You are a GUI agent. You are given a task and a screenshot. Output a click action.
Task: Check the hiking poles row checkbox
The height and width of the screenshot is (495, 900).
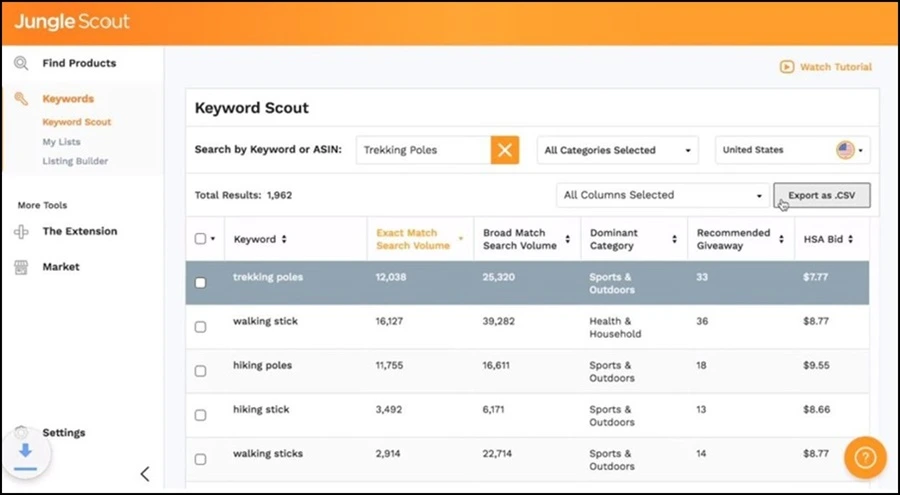pos(200,371)
